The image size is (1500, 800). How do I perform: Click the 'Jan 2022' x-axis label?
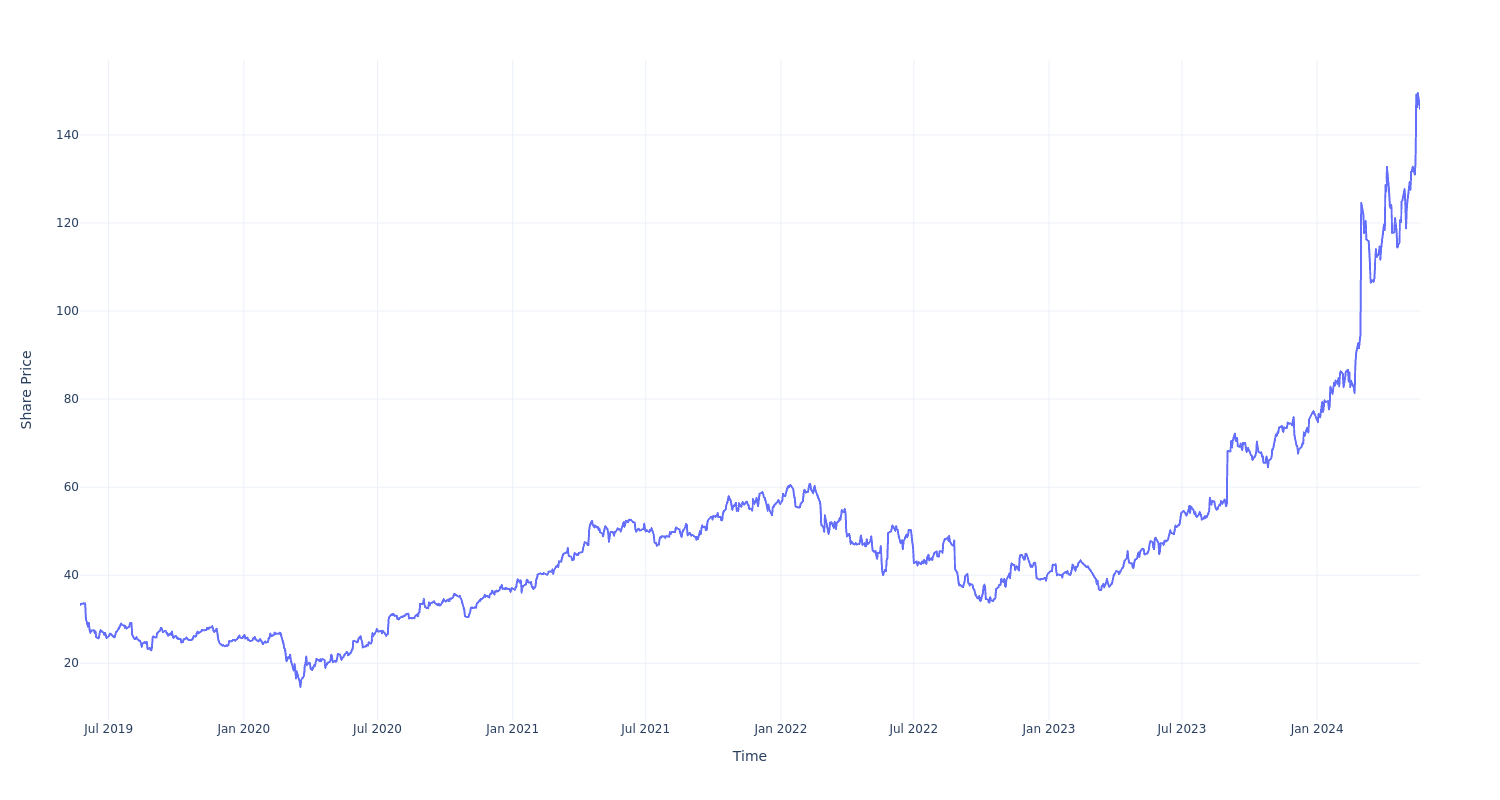tap(780, 729)
